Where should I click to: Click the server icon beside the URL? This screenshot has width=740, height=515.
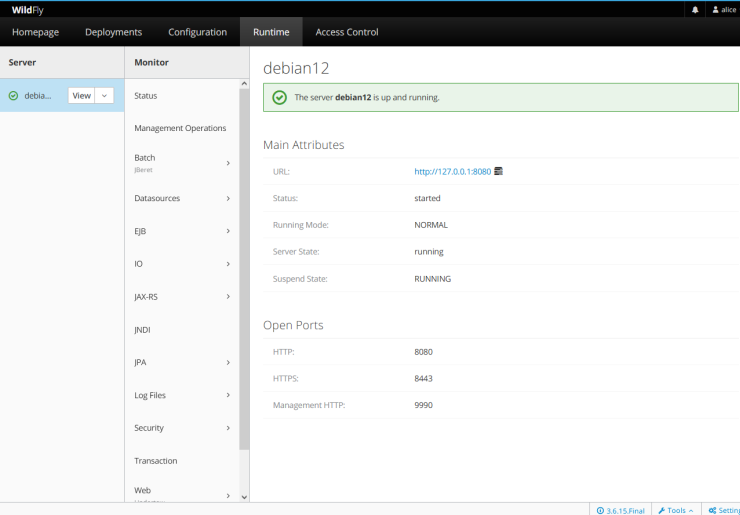(498, 171)
